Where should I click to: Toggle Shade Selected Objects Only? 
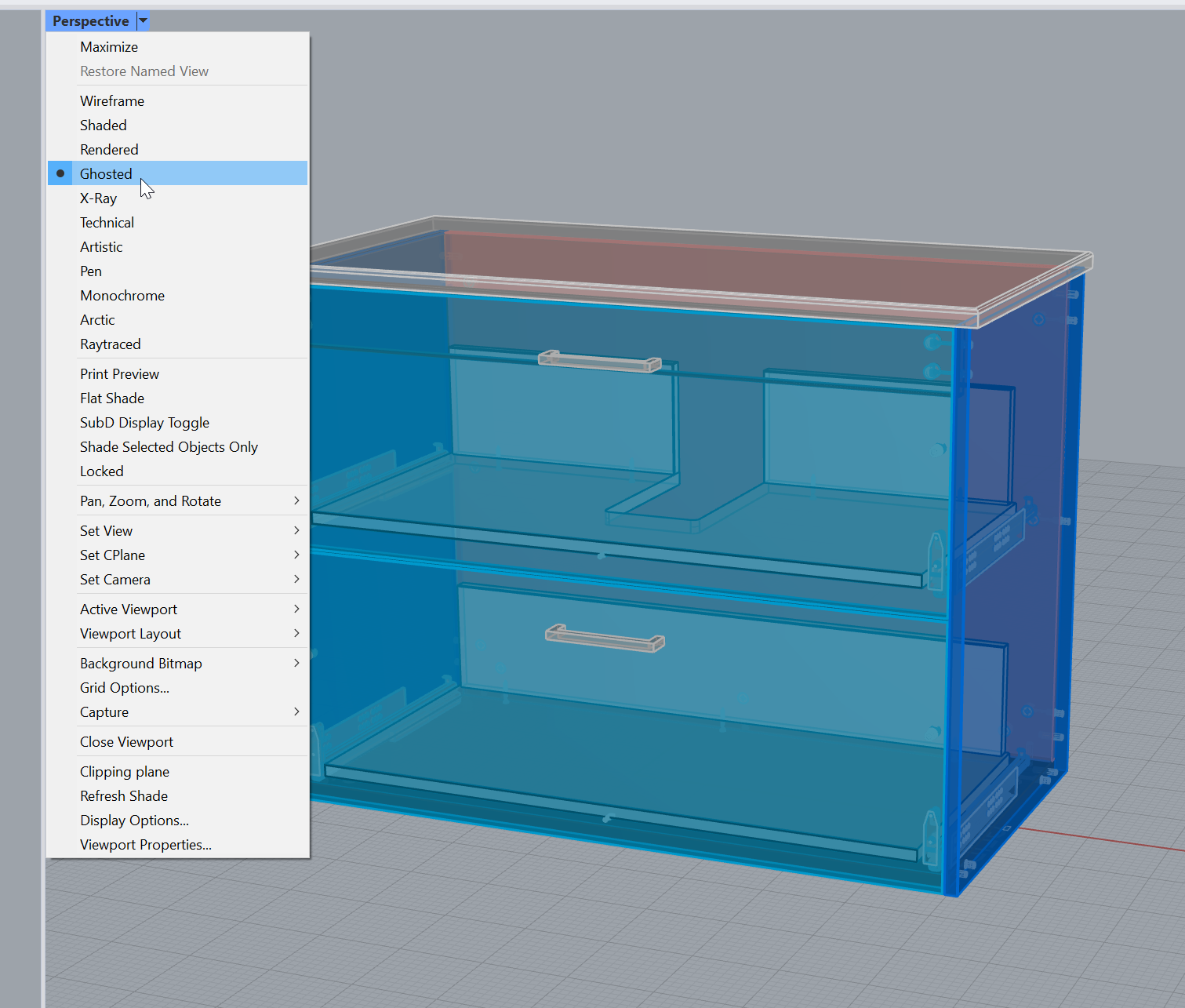pyautogui.click(x=169, y=447)
